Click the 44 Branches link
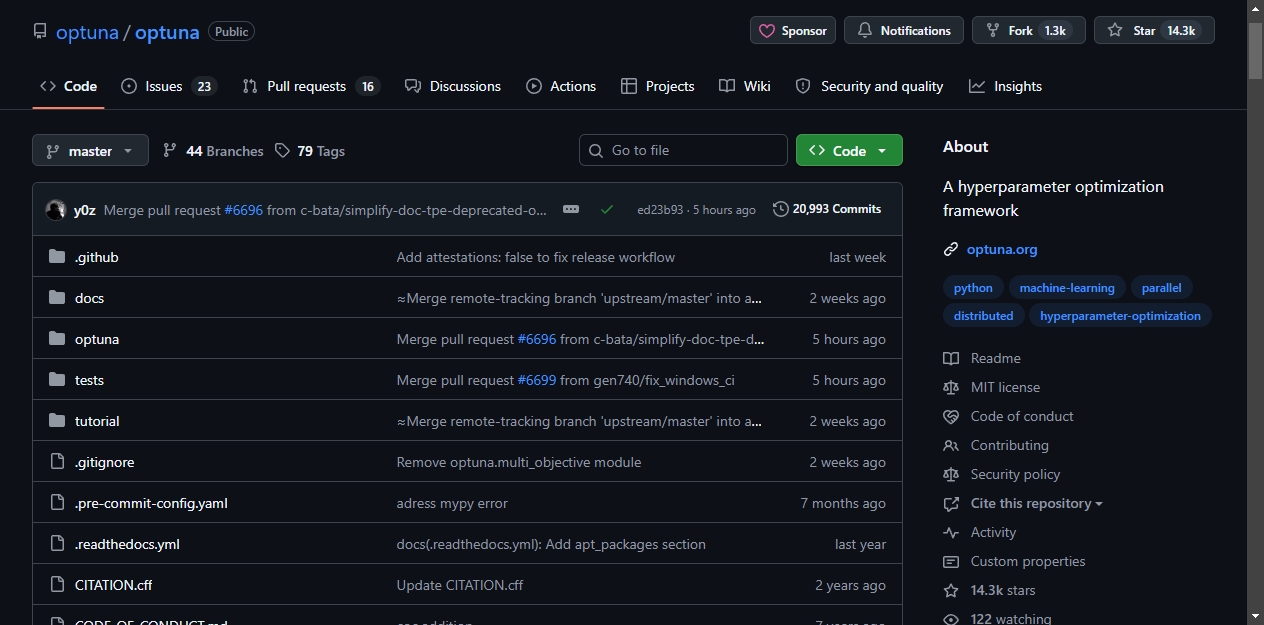This screenshot has height=625, width=1264. point(213,151)
